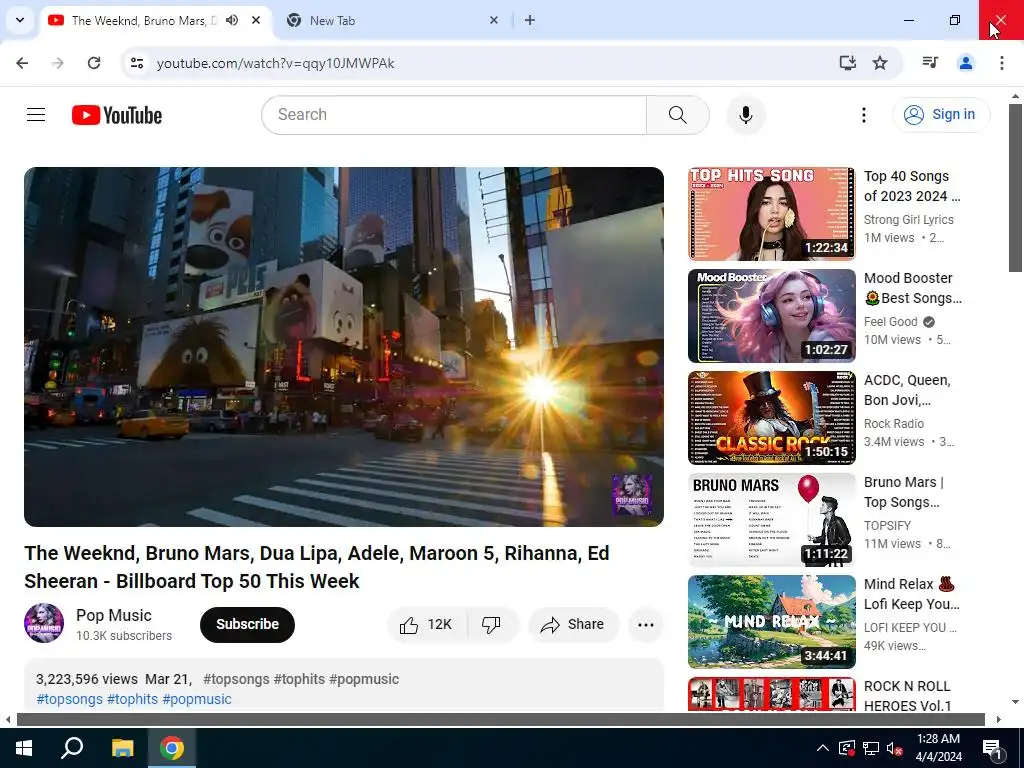The width and height of the screenshot is (1024, 768).
Task: Click Pop Music watermark on video
Action: click(632, 495)
